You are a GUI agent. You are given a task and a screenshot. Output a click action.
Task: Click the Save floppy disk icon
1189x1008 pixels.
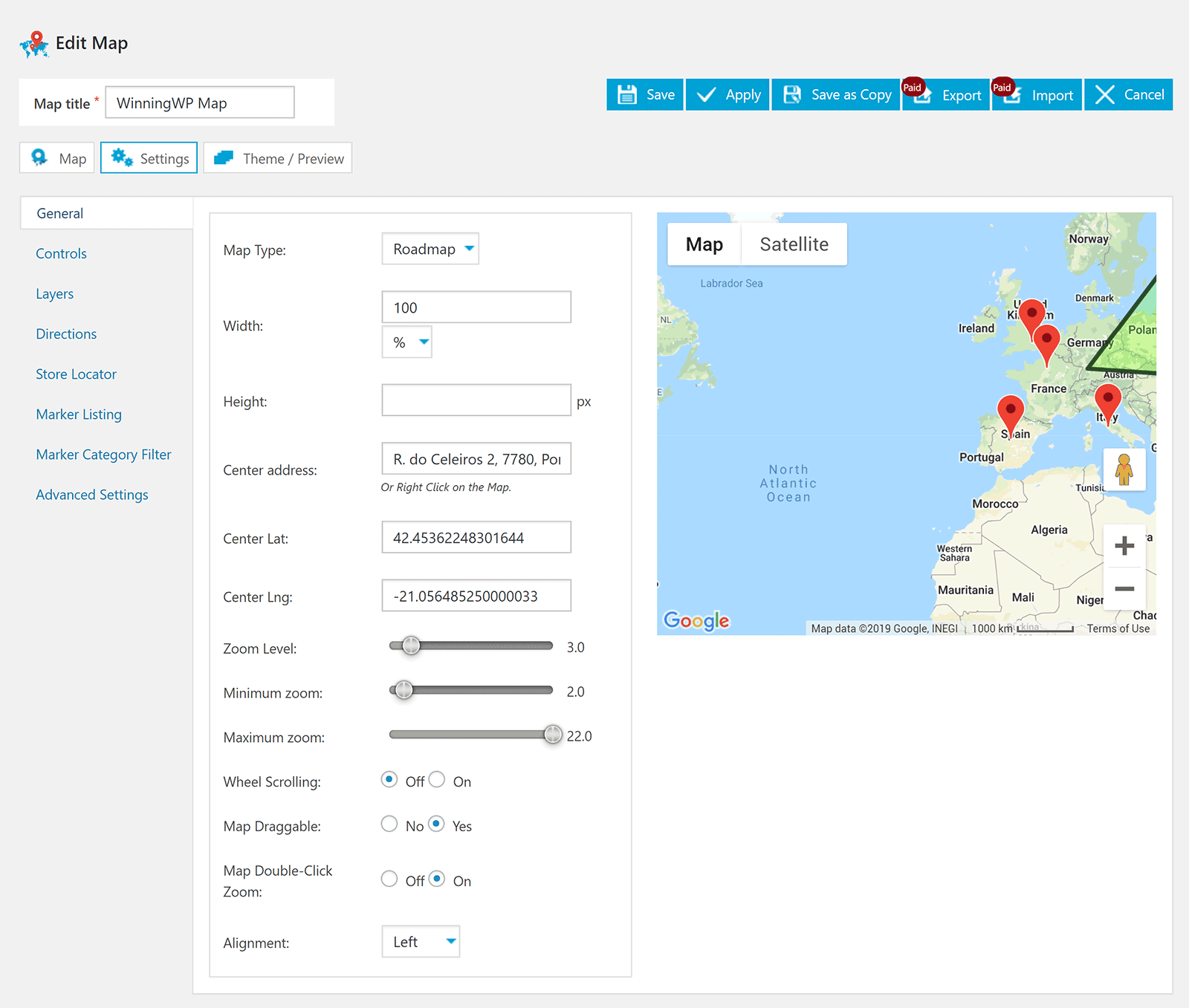[627, 94]
